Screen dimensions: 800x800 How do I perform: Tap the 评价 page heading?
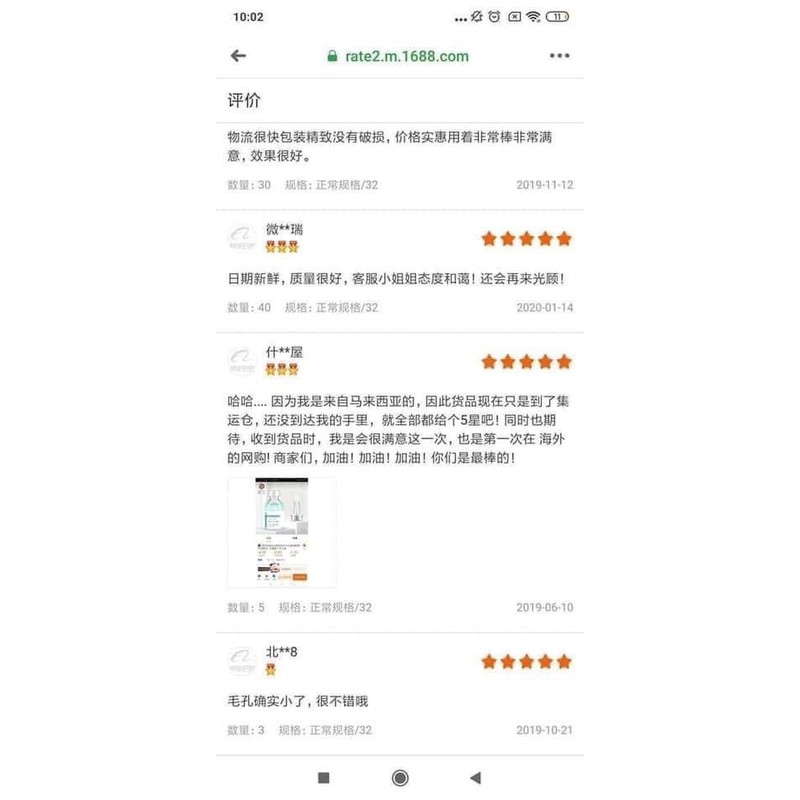(x=244, y=100)
